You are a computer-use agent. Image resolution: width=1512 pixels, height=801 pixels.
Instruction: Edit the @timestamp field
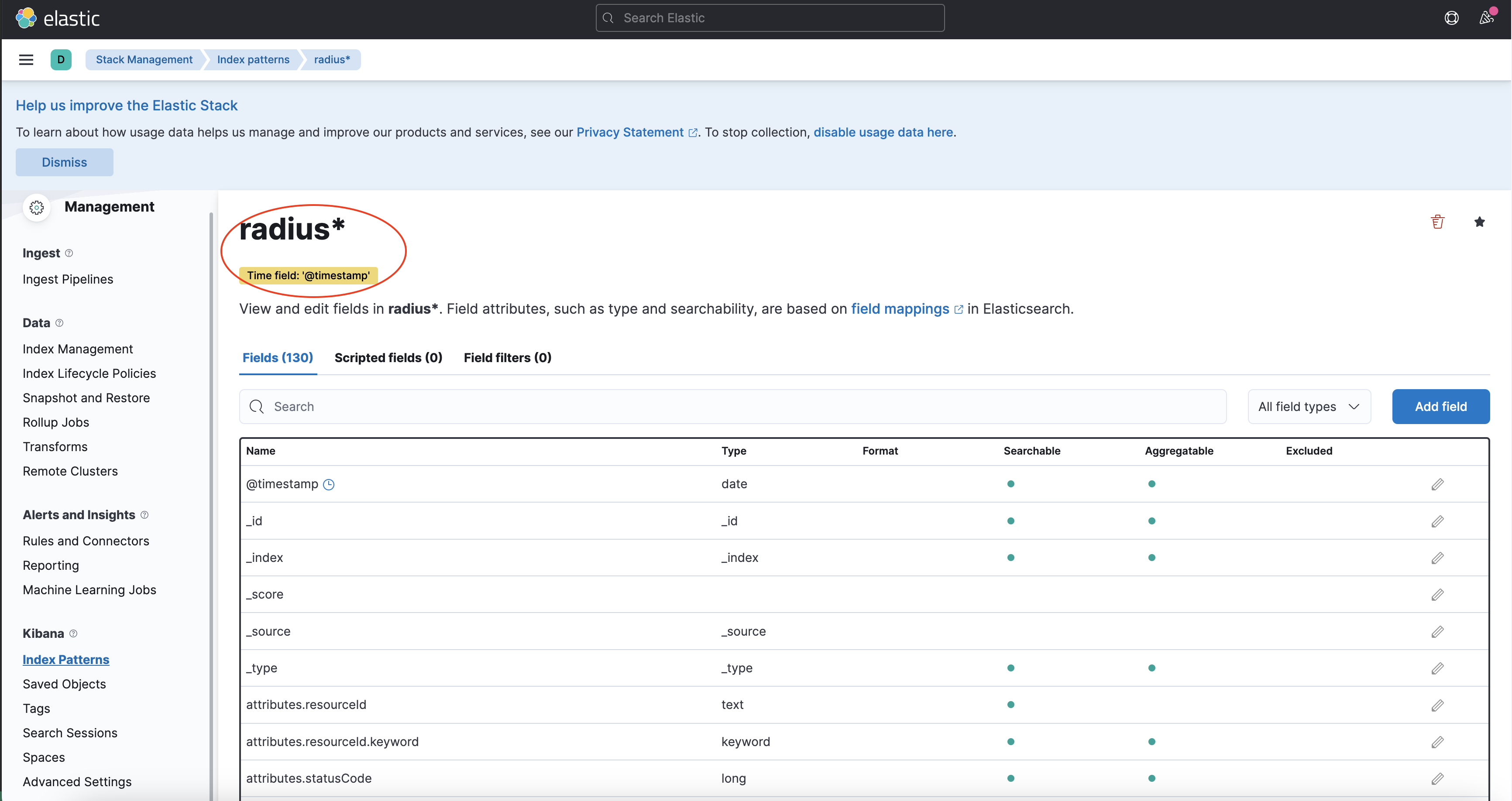click(x=1437, y=484)
